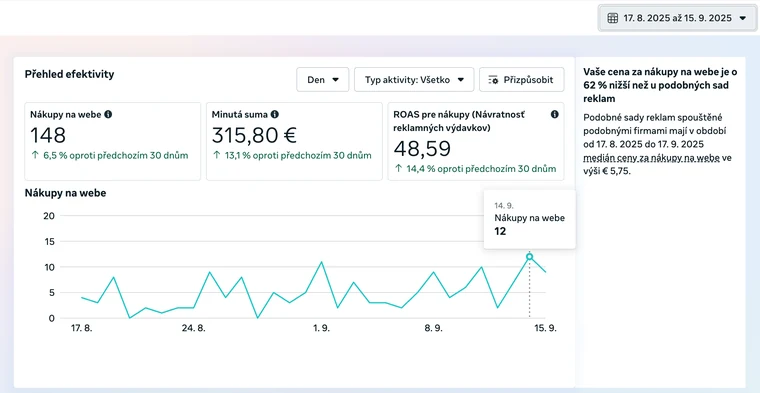Click the calendar icon in date selector
The image size is (760, 393).
coord(613,18)
